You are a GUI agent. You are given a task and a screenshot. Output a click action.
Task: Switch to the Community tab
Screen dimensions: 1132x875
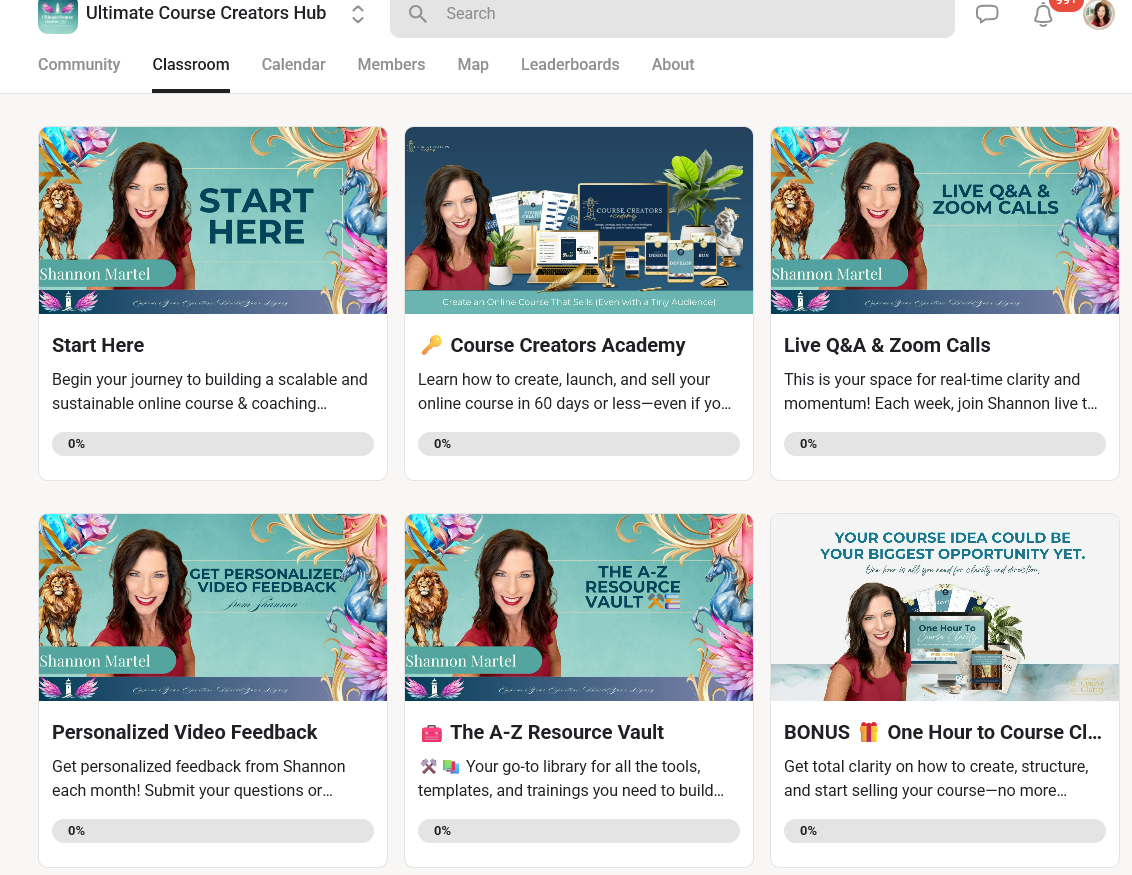(x=79, y=64)
